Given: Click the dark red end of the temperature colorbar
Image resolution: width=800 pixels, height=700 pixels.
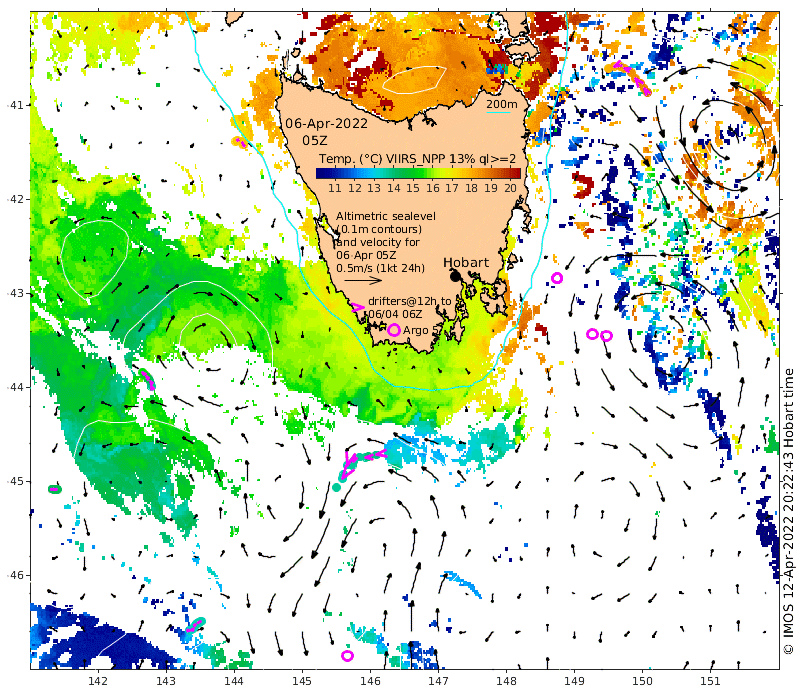Looking at the screenshot, I should 515,173.
